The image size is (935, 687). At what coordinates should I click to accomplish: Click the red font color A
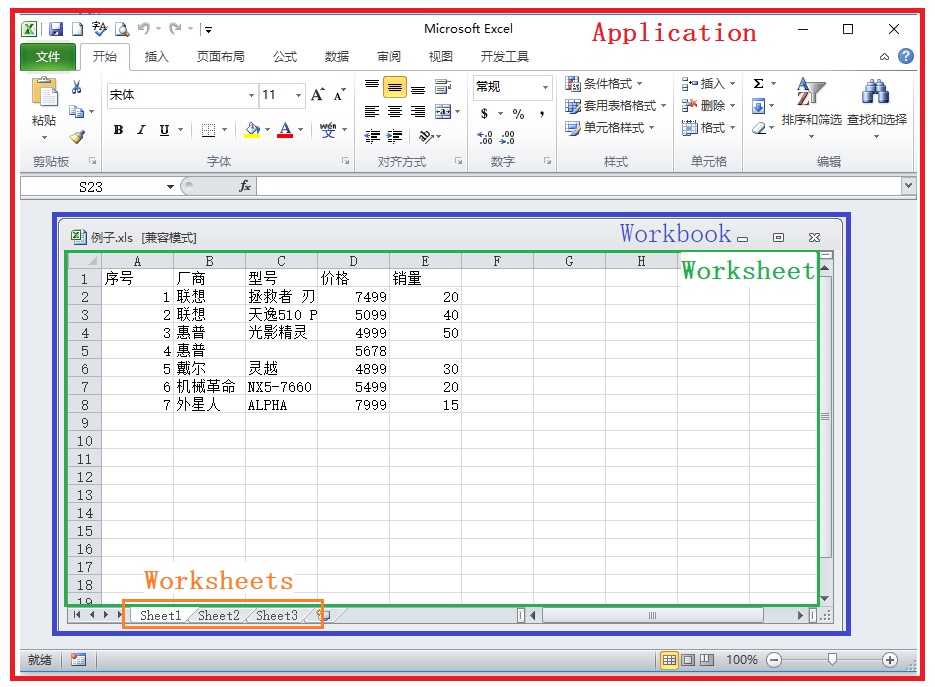coord(286,130)
